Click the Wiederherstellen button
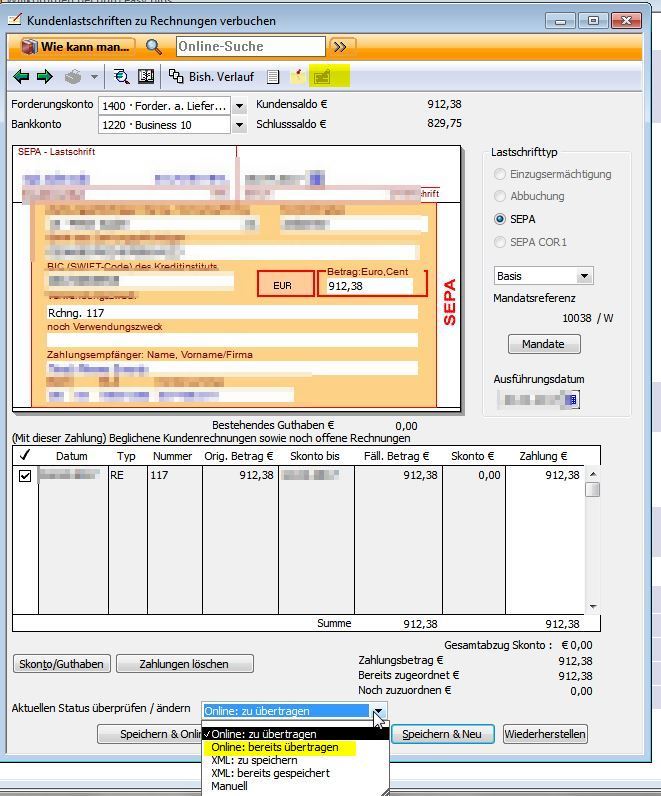The width and height of the screenshot is (661, 796). [x=545, y=734]
